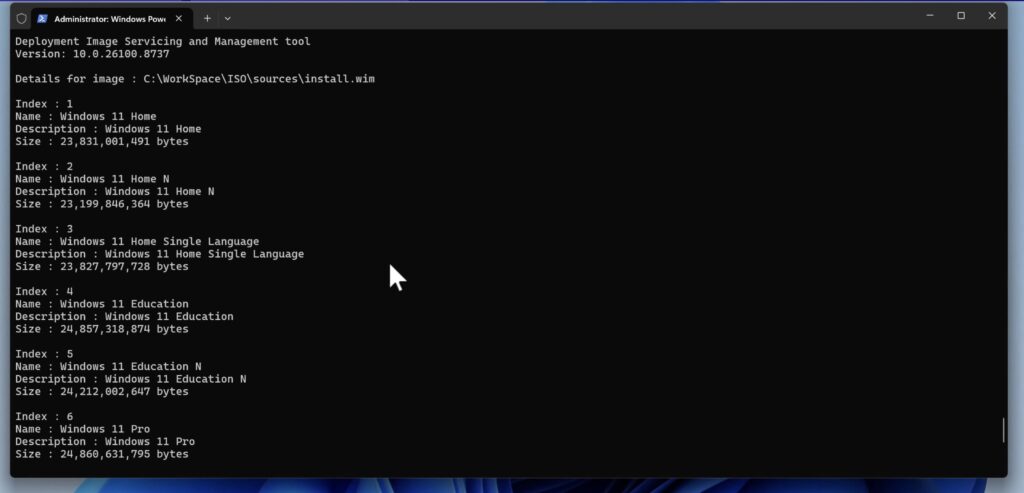Click the terminal scrollbar thumb
This screenshot has width=1024, height=493.
click(1004, 430)
